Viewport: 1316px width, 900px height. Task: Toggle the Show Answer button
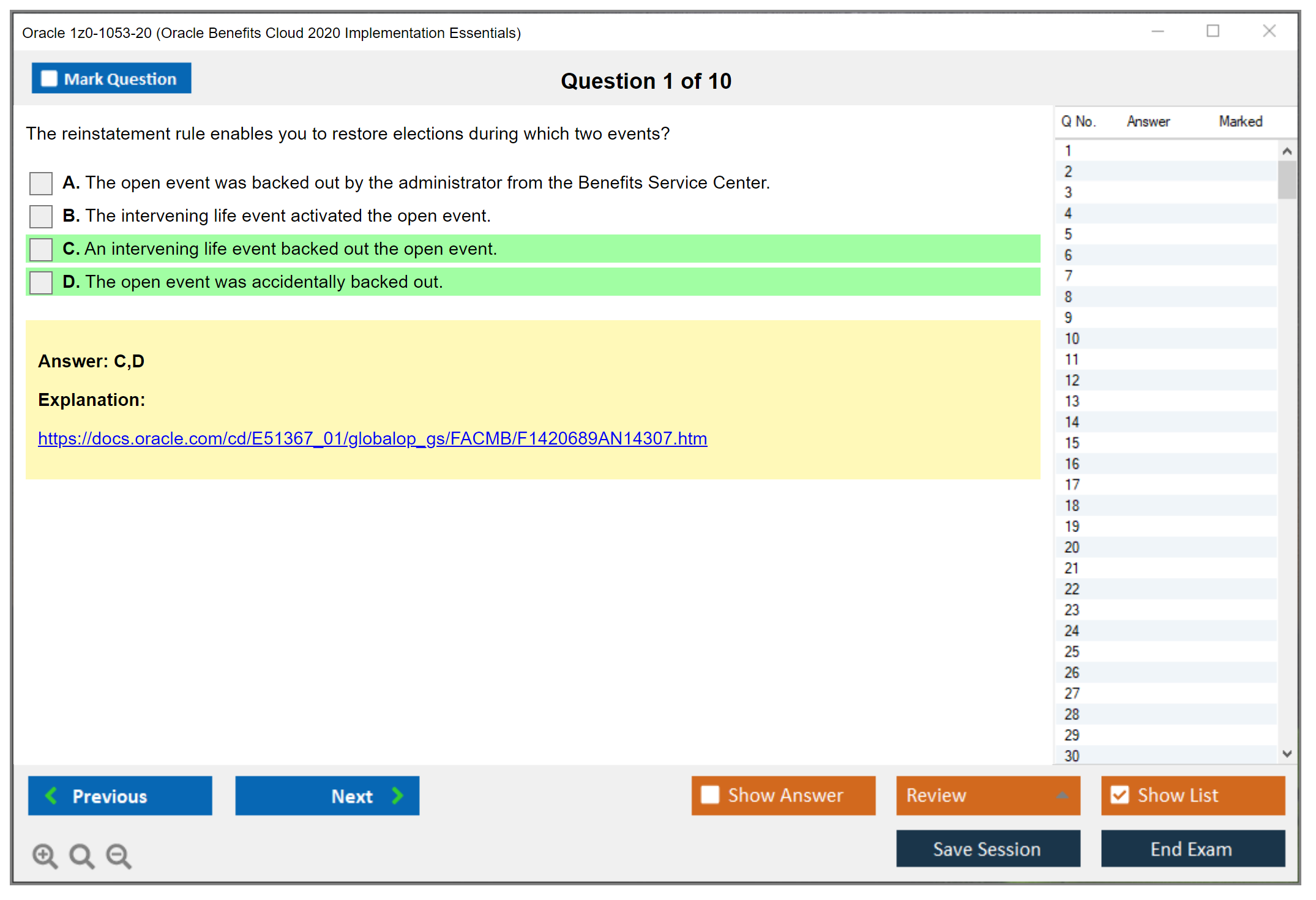[783, 795]
